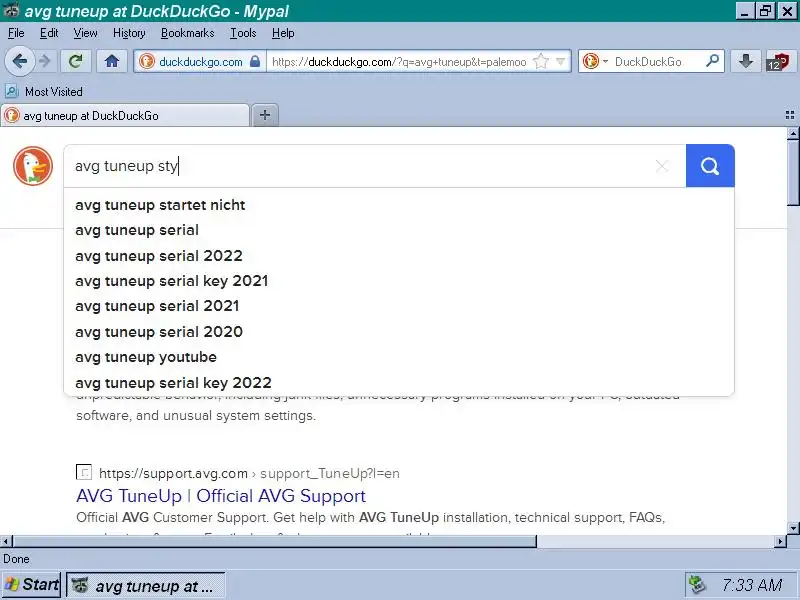Screen dimensions: 800x600
Task: Go to the Home page icon
Action: [112, 62]
